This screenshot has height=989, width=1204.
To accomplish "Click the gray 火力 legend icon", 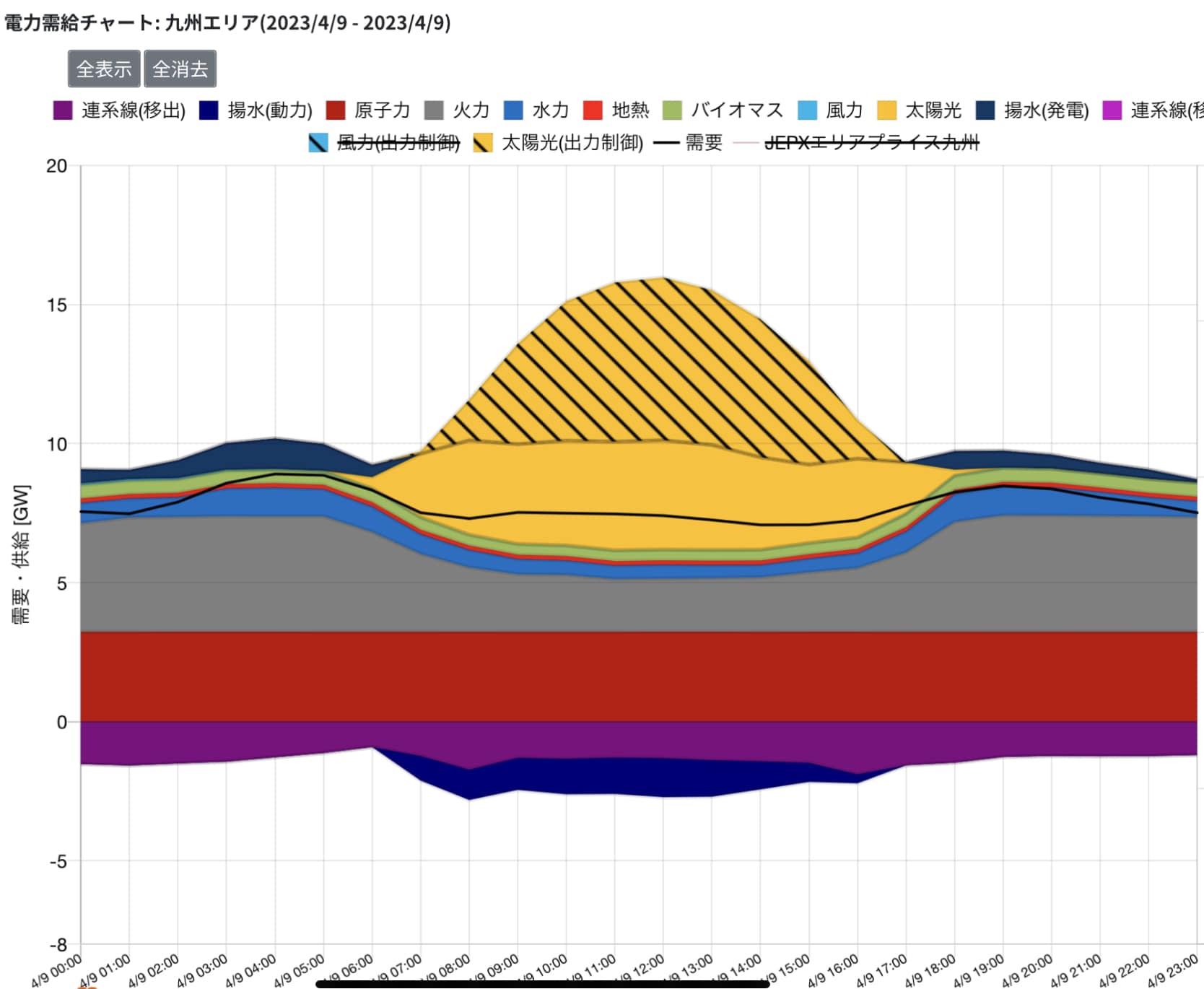I will click(x=434, y=110).
